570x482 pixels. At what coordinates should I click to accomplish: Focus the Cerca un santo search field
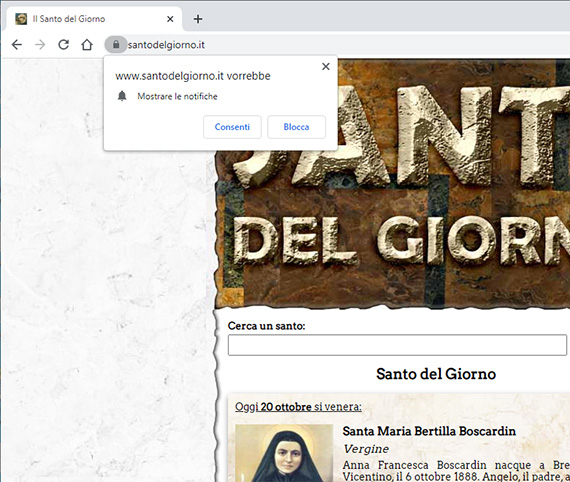pyautogui.click(x=397, y=345)
